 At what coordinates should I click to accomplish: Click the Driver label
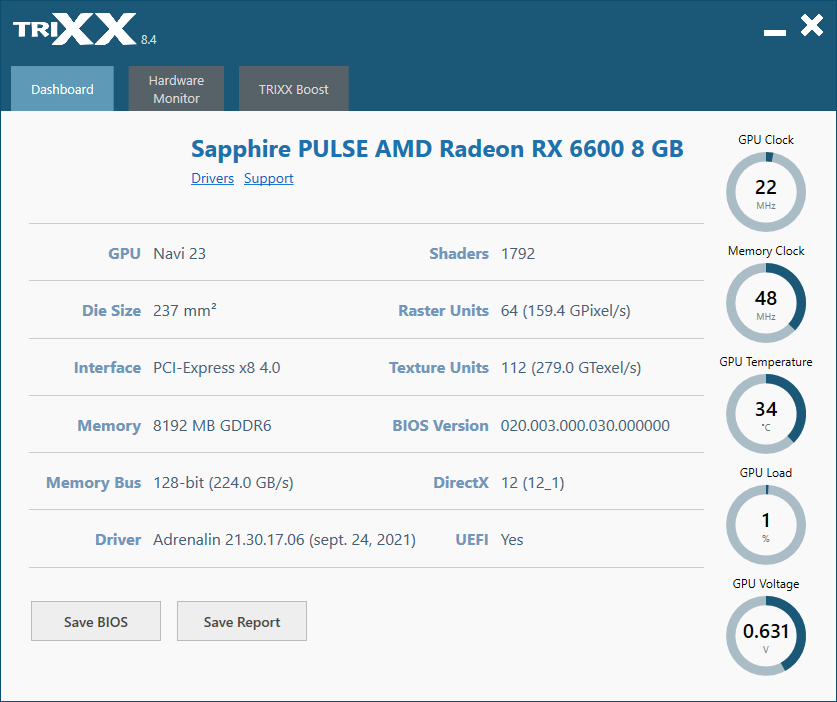(x=118, y=540)
